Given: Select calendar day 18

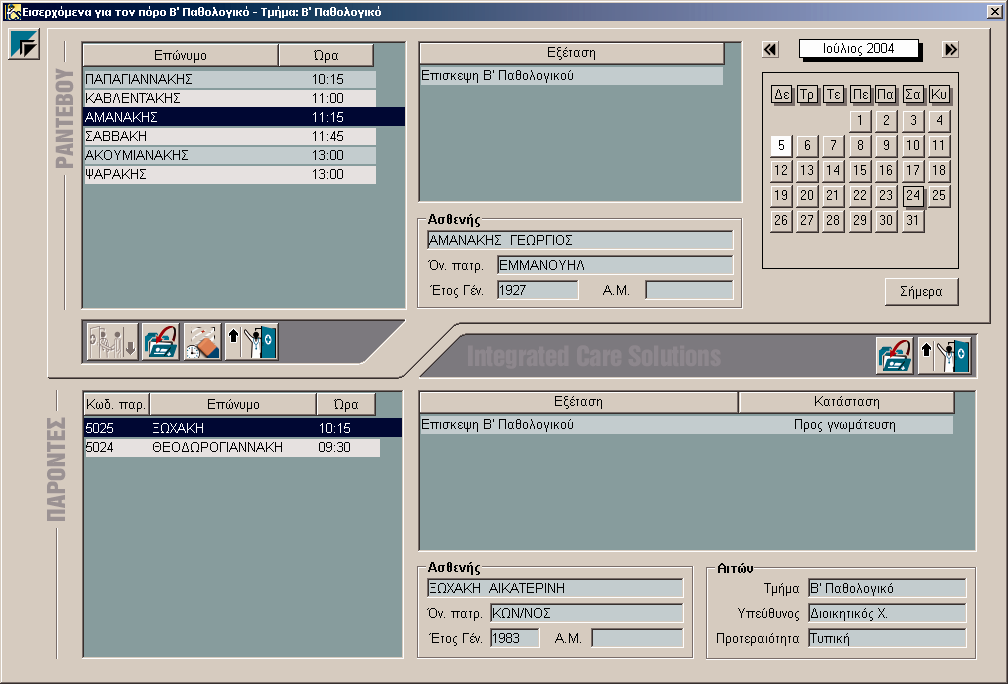Looking at the screenshot, I should pos(939,170).
